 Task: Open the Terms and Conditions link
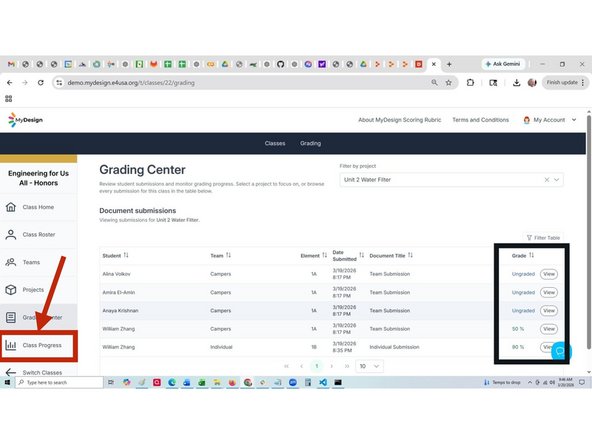(481, 120)
